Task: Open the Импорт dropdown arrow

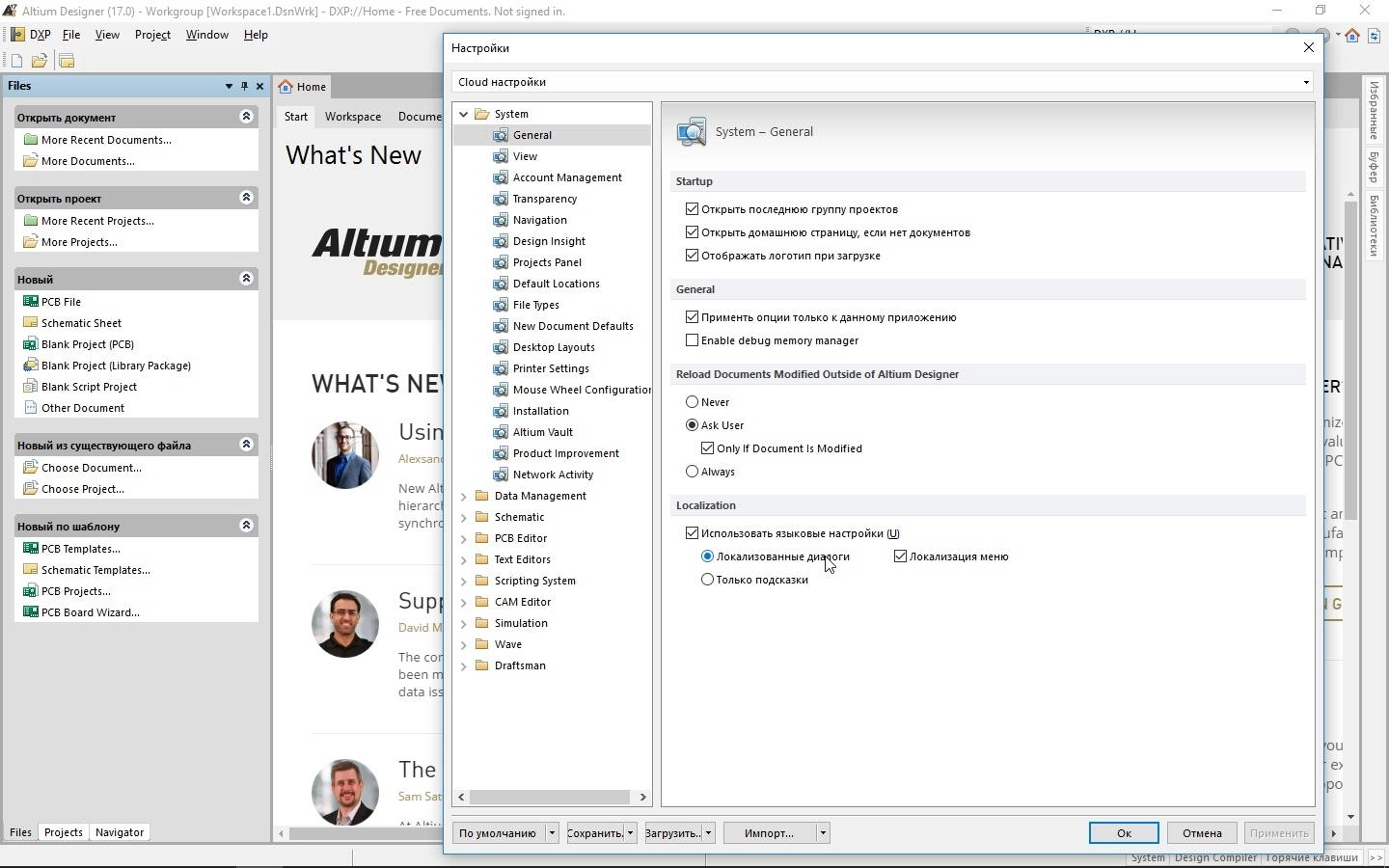Action: click(x=823, y=833)
